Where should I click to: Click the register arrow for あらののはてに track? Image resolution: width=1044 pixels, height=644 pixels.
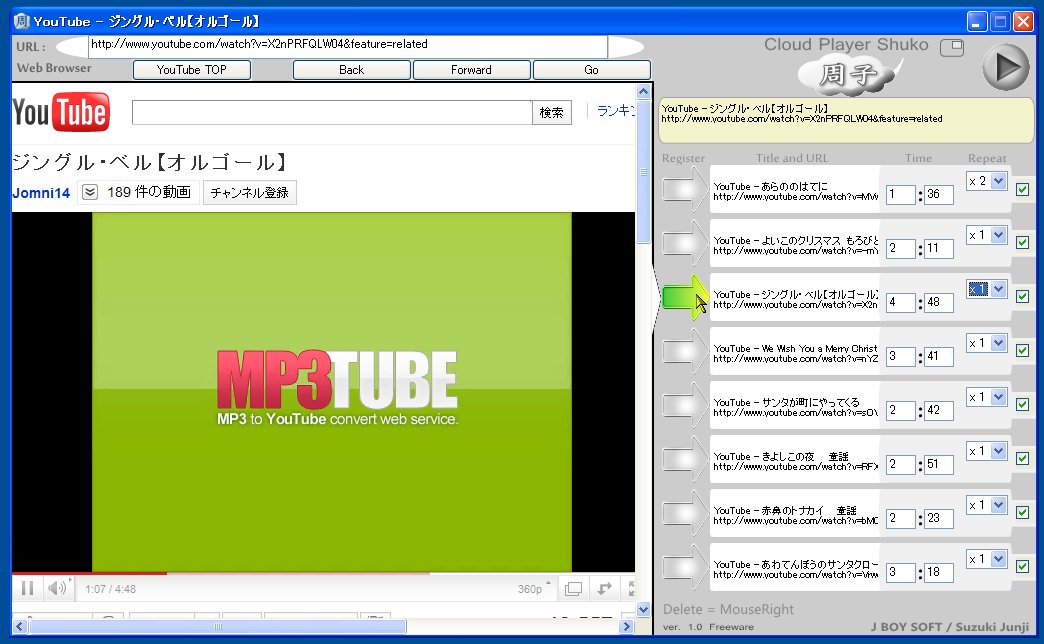(x=681, y=188)
